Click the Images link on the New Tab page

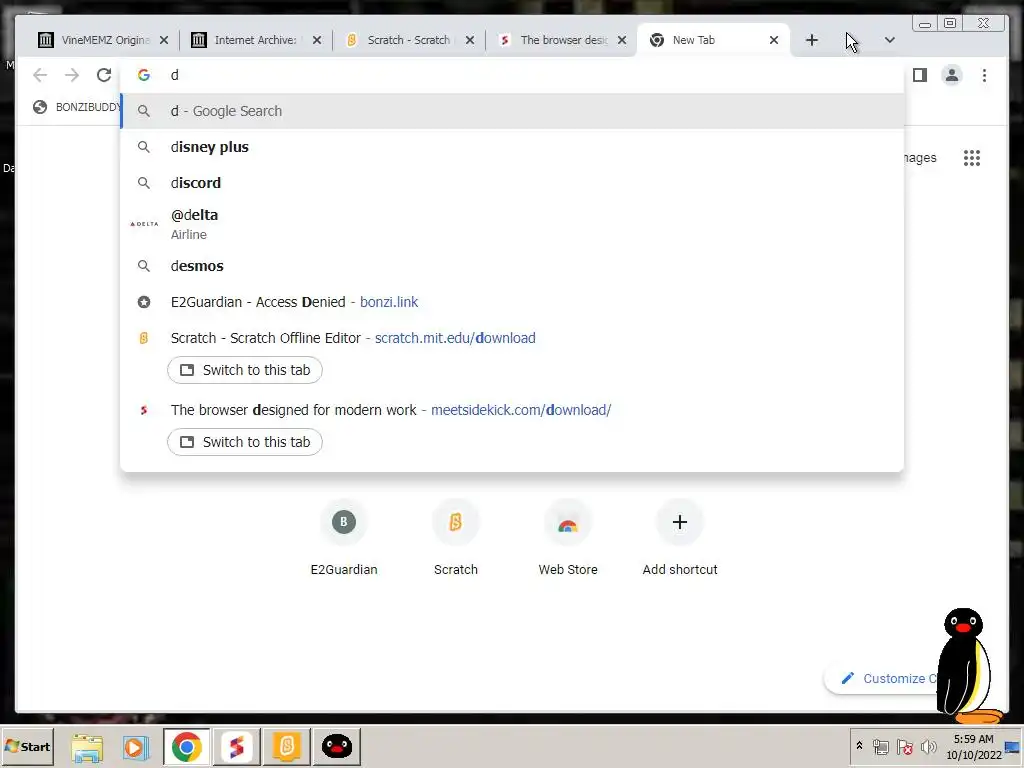click(x=919, y=157)
